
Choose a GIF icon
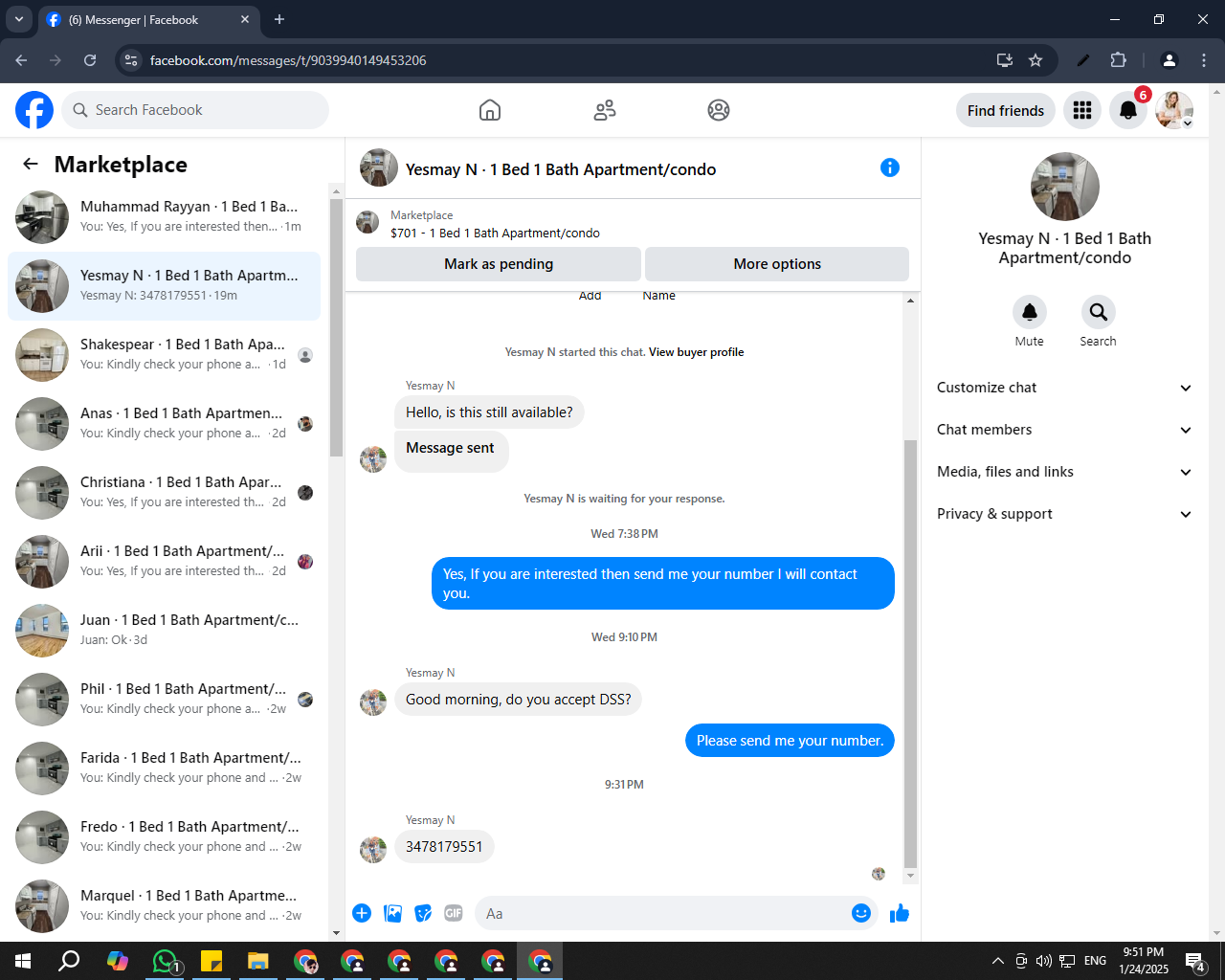pyautogui.click(x=454, y=913)
